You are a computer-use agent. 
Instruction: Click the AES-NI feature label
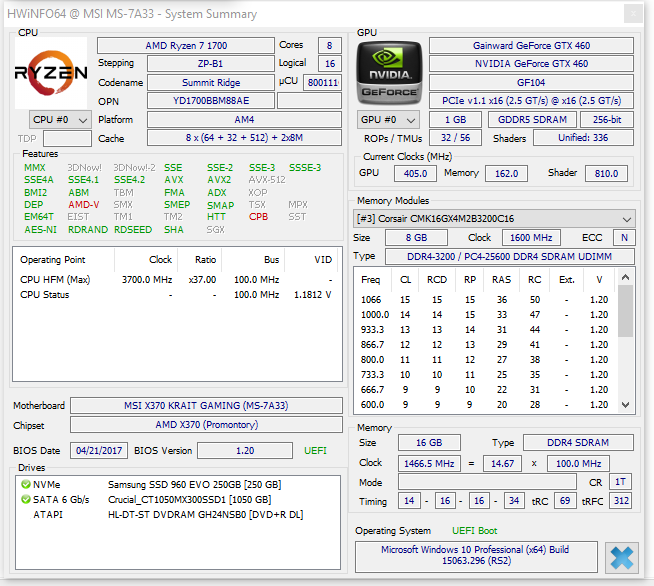[40, 229]
